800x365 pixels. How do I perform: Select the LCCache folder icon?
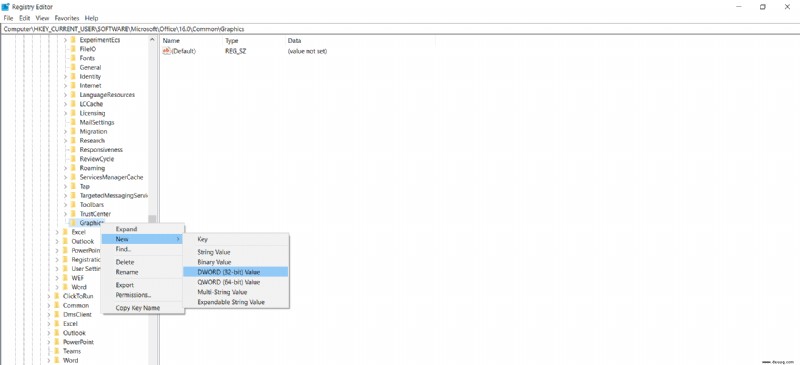[73, 104]
